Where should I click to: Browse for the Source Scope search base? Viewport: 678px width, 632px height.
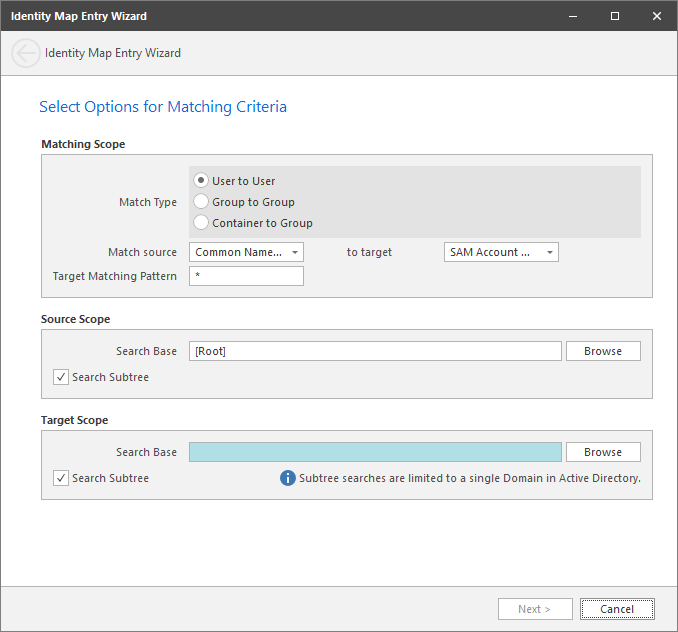coord(603,351)
